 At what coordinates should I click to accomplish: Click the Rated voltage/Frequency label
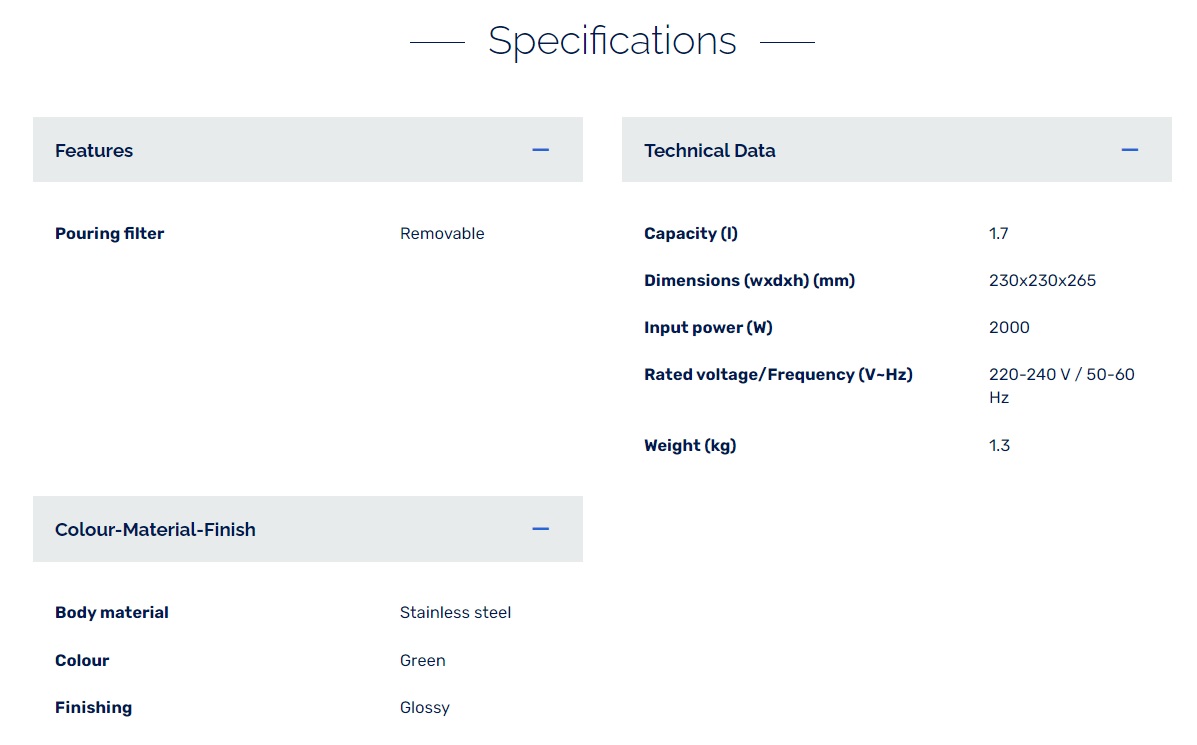click(x=778, y=375)
